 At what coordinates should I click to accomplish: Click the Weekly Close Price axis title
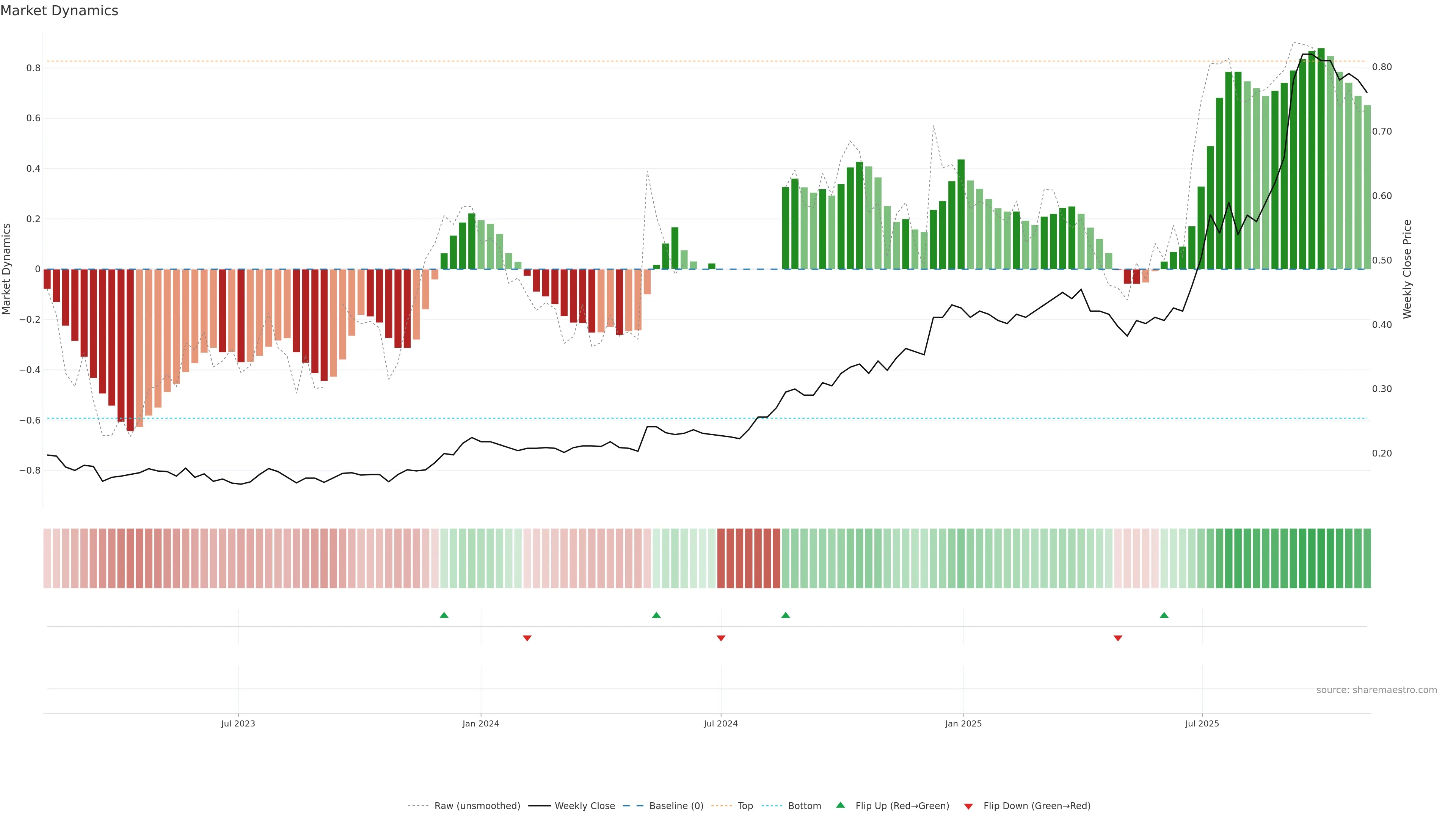click(x=1407, y=269)
